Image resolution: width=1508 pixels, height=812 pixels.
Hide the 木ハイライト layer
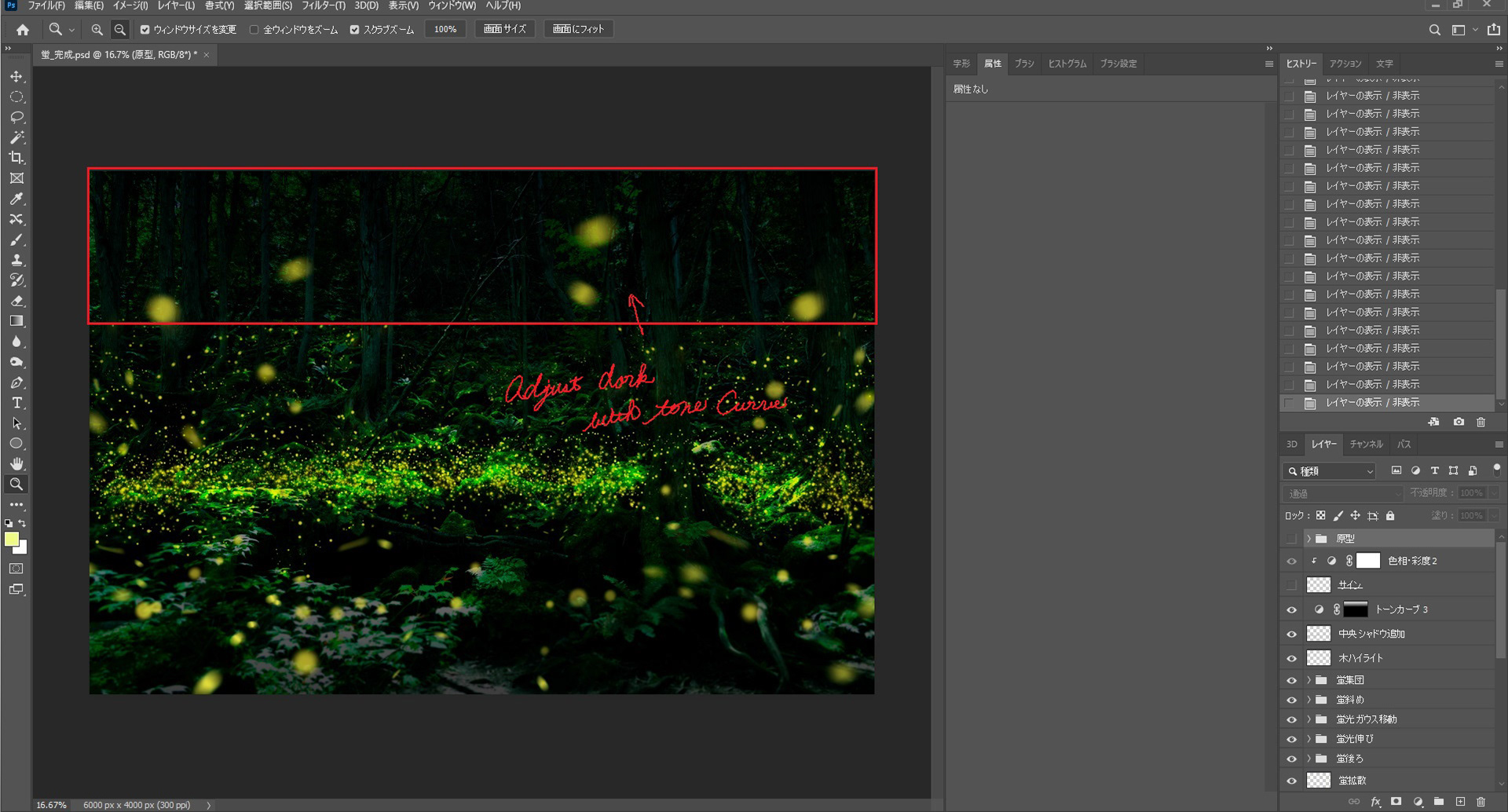click(1291, 659)
